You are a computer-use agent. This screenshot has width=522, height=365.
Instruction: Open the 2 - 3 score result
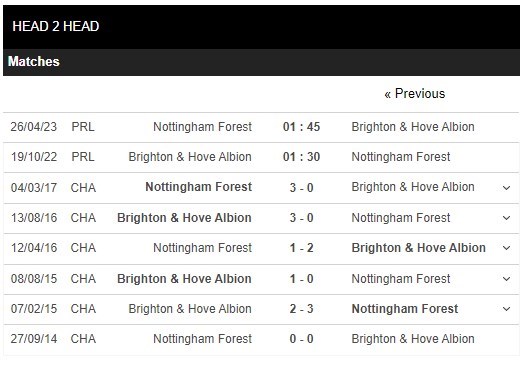click(x=301, y=309)
